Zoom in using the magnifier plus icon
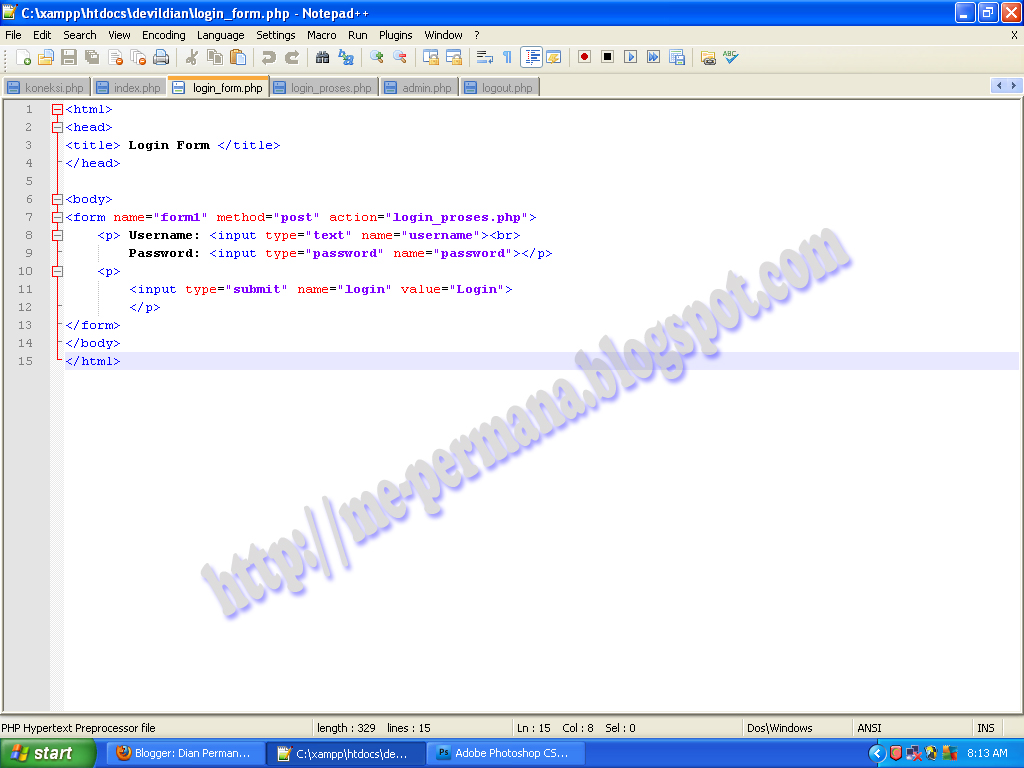Screen dimensions: 1024x768 (375, 57)
